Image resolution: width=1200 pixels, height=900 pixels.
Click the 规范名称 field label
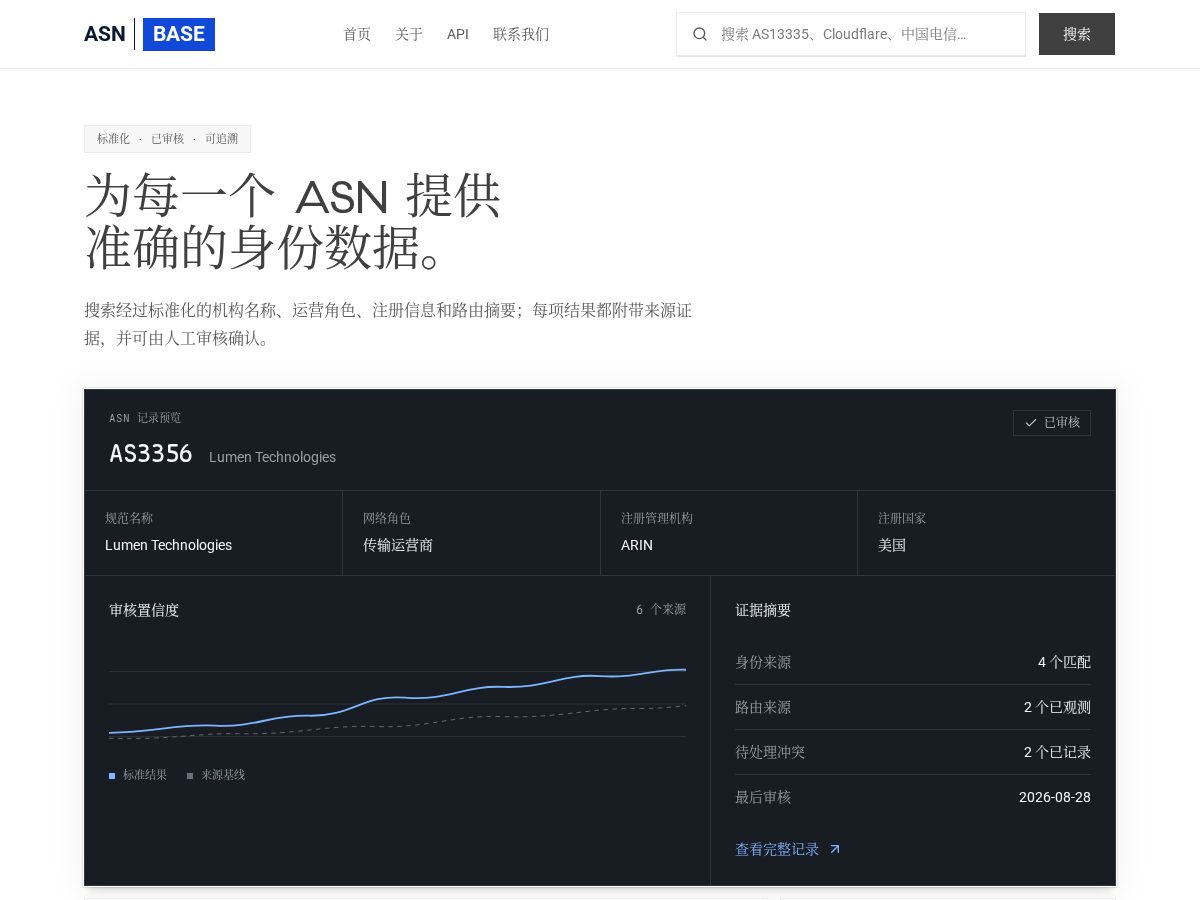(x=129, y=518)
